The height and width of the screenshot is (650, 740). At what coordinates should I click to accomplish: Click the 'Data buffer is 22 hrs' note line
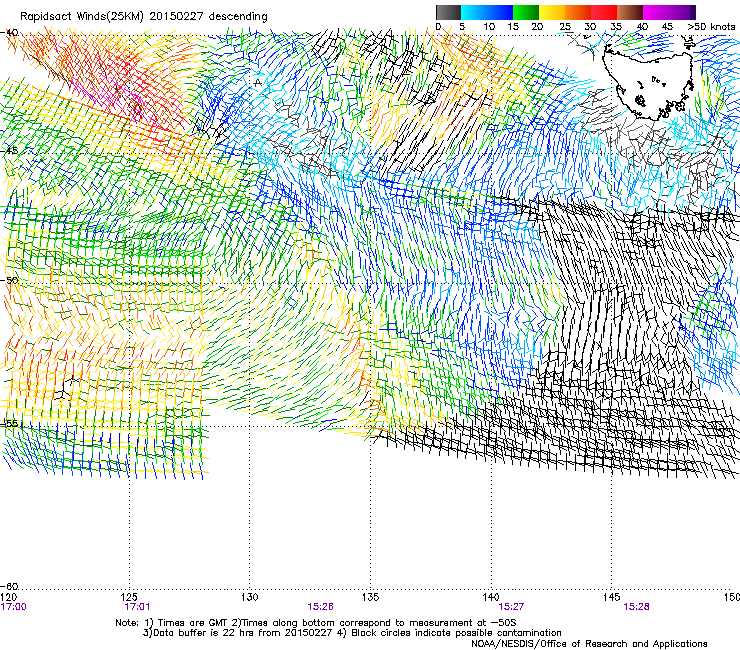[352, 633]
